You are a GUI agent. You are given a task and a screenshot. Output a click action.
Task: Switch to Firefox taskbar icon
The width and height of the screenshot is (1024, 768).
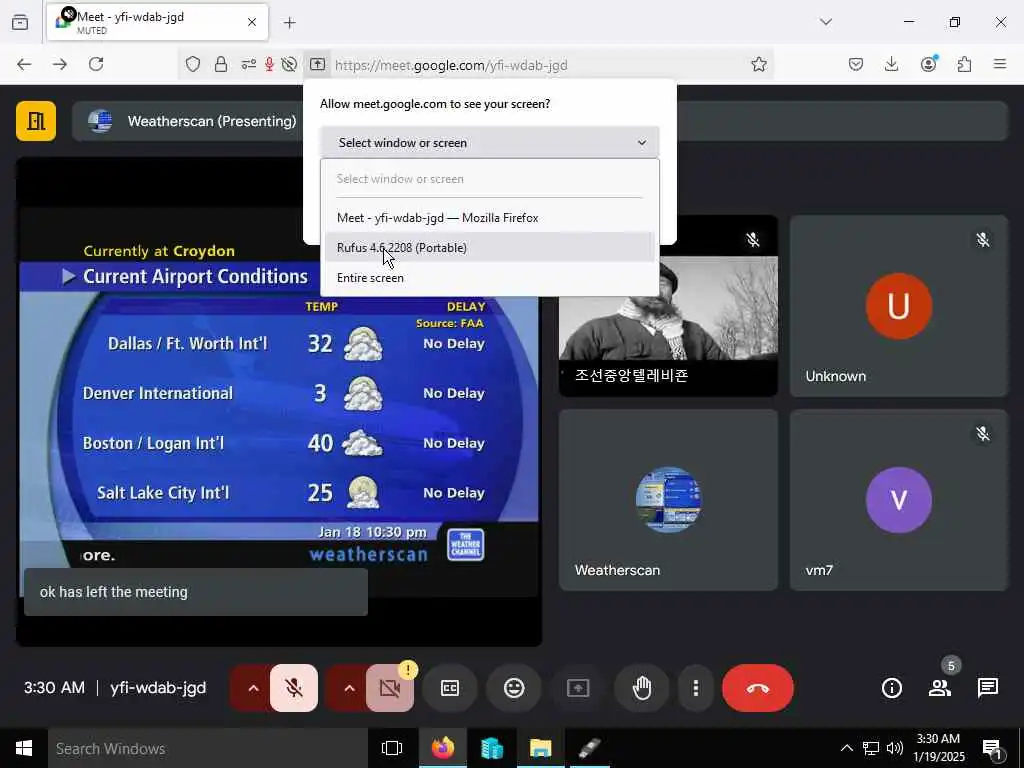coord(443,748)
